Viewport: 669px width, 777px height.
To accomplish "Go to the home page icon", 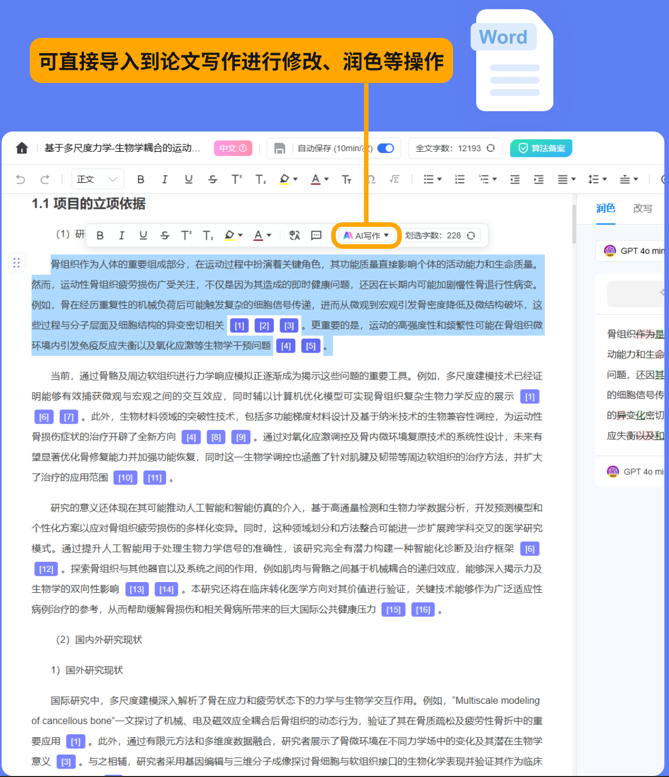I will [x=22, y=148].
